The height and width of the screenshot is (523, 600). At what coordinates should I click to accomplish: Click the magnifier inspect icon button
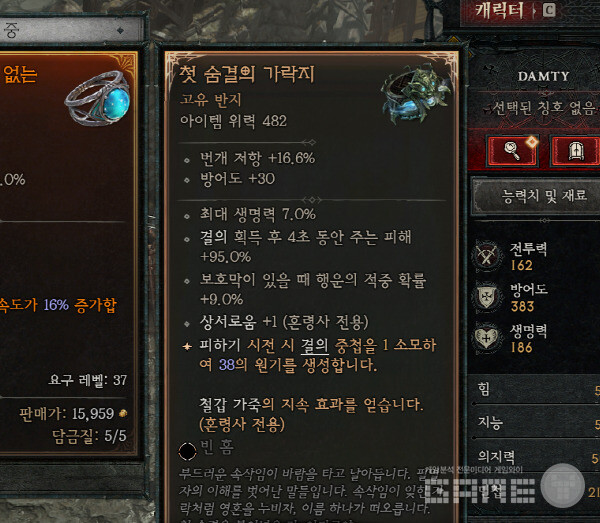(x=512, y=151)
